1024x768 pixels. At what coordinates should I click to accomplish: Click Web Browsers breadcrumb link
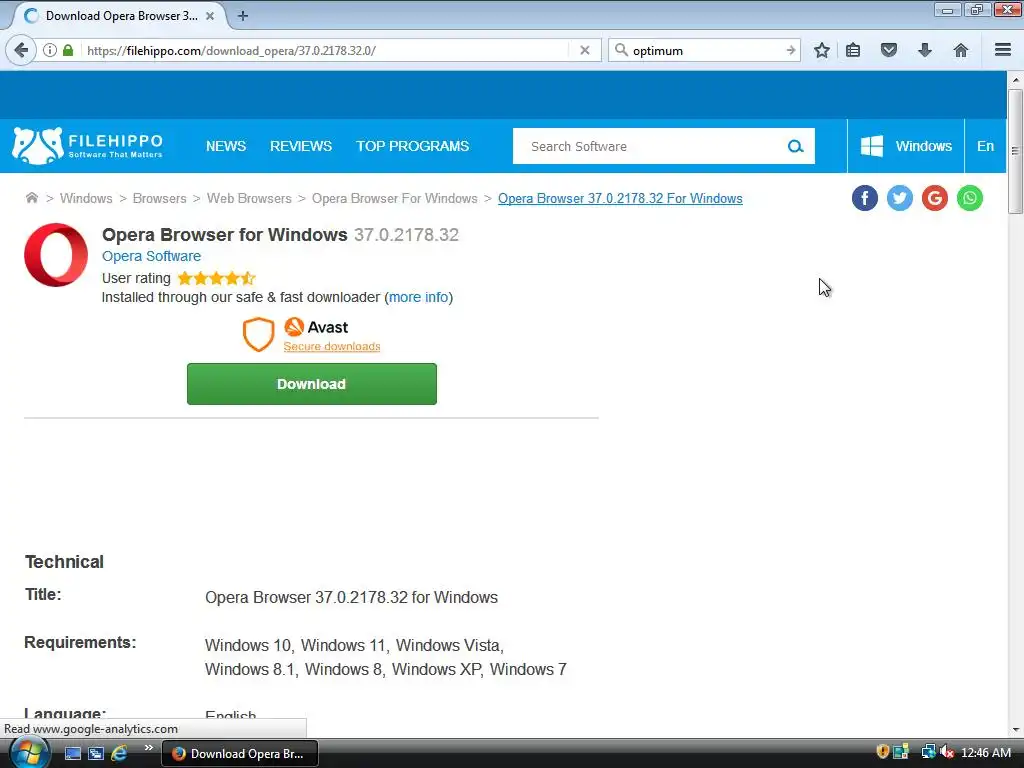click(249, 199)
